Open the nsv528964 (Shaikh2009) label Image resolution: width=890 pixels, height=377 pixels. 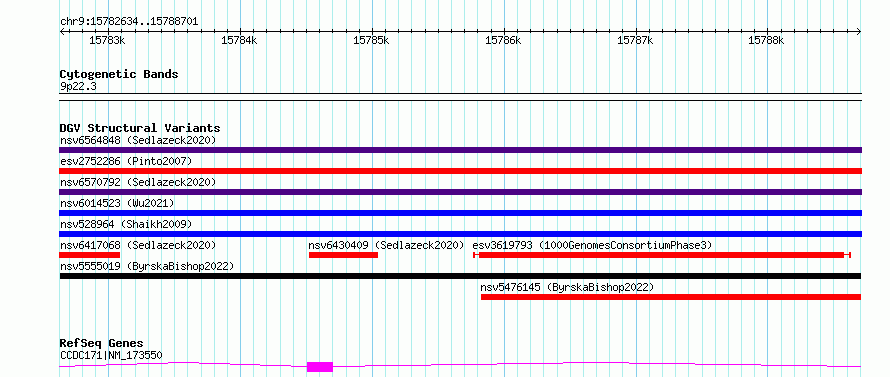(x=126, y=224)
